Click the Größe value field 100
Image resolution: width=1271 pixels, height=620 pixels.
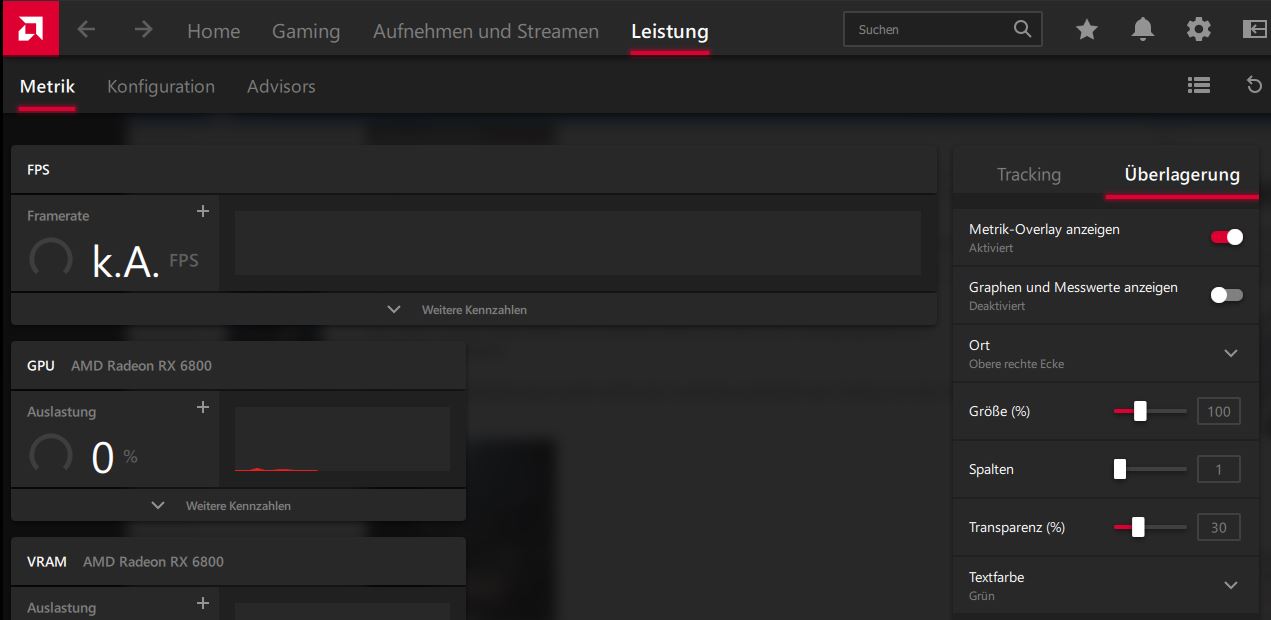(x=1219, y=411)
